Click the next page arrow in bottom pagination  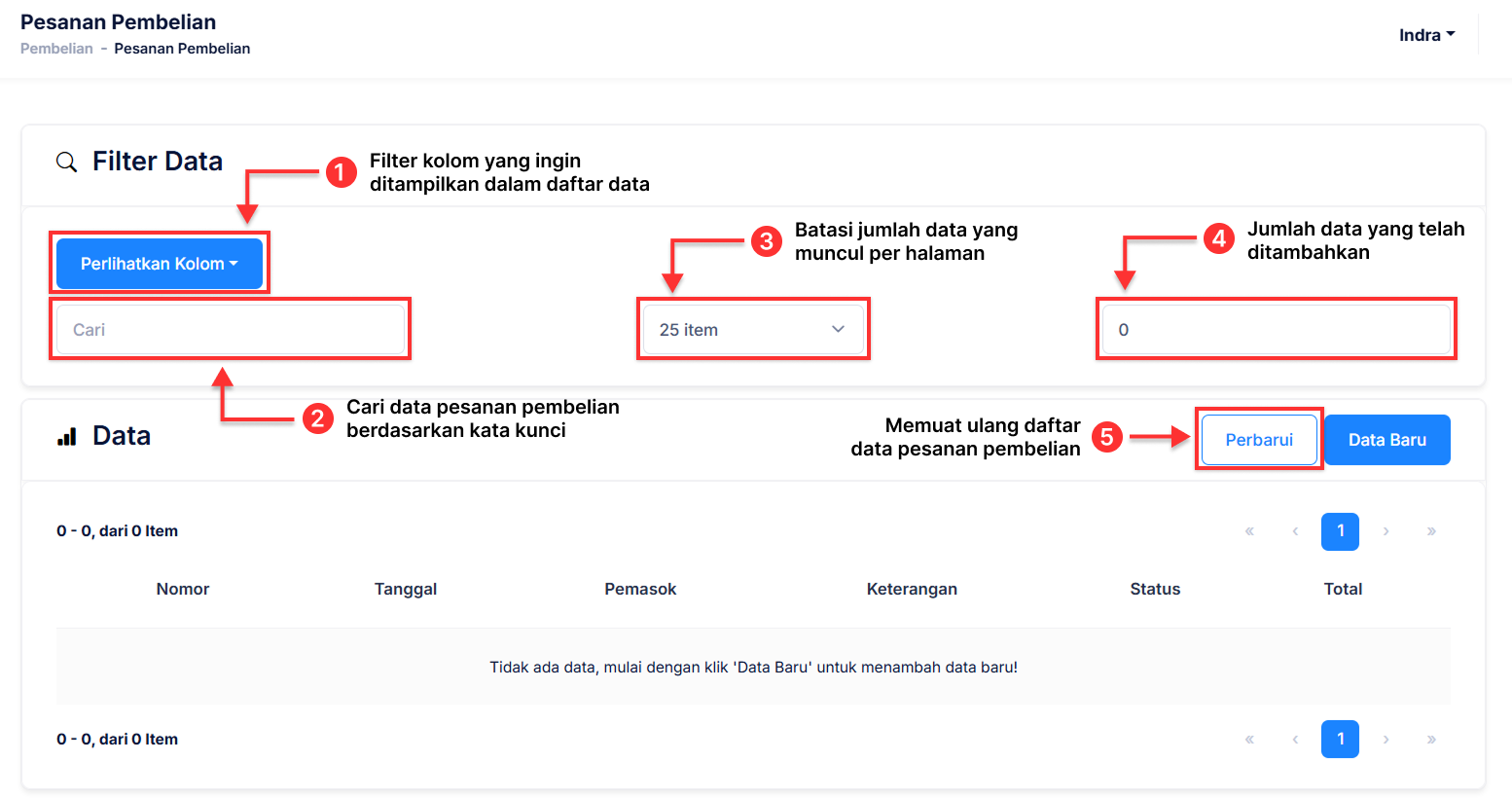click(1386, 739)
